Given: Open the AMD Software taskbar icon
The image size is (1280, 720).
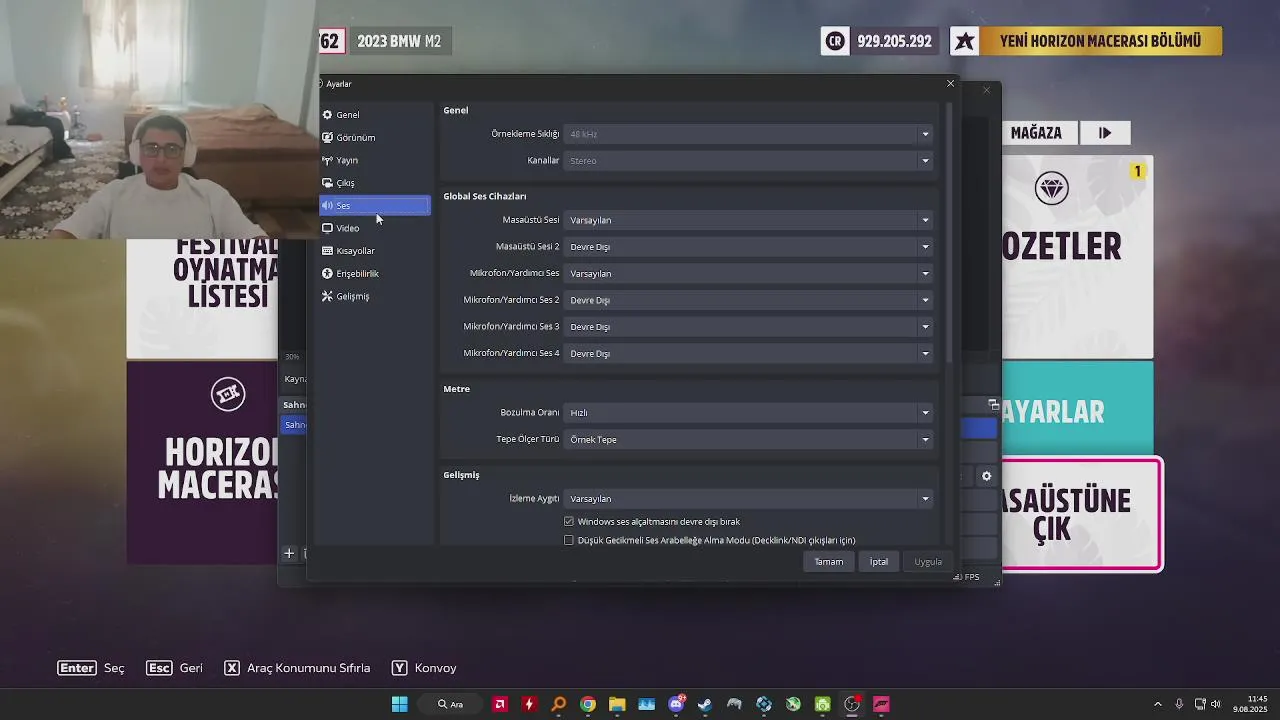Looking at the screenshot, I should point(500,704).
